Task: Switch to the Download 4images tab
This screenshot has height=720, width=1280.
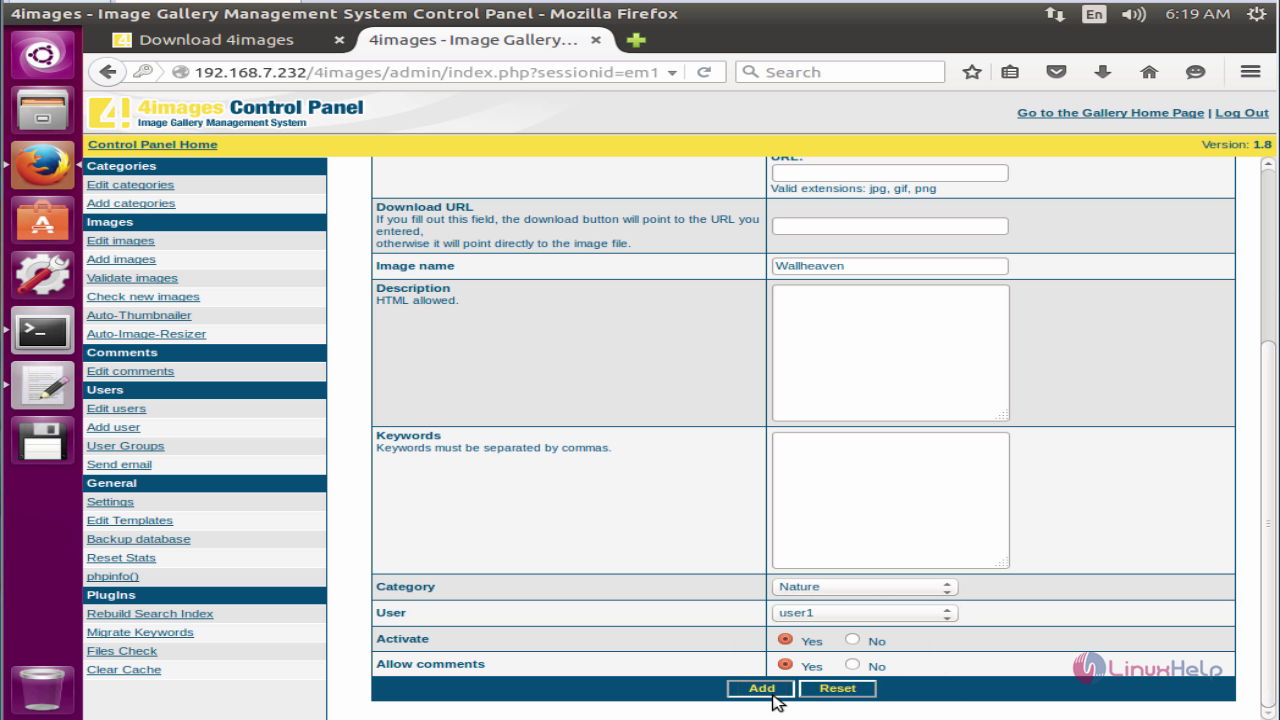Action: 216,40
